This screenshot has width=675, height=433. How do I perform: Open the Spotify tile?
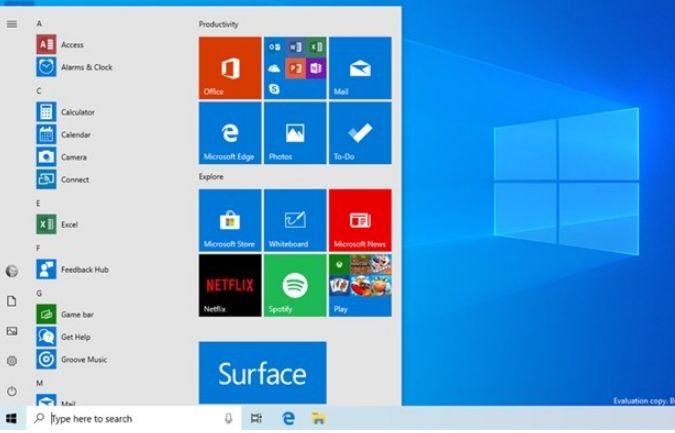pos(295,285)
